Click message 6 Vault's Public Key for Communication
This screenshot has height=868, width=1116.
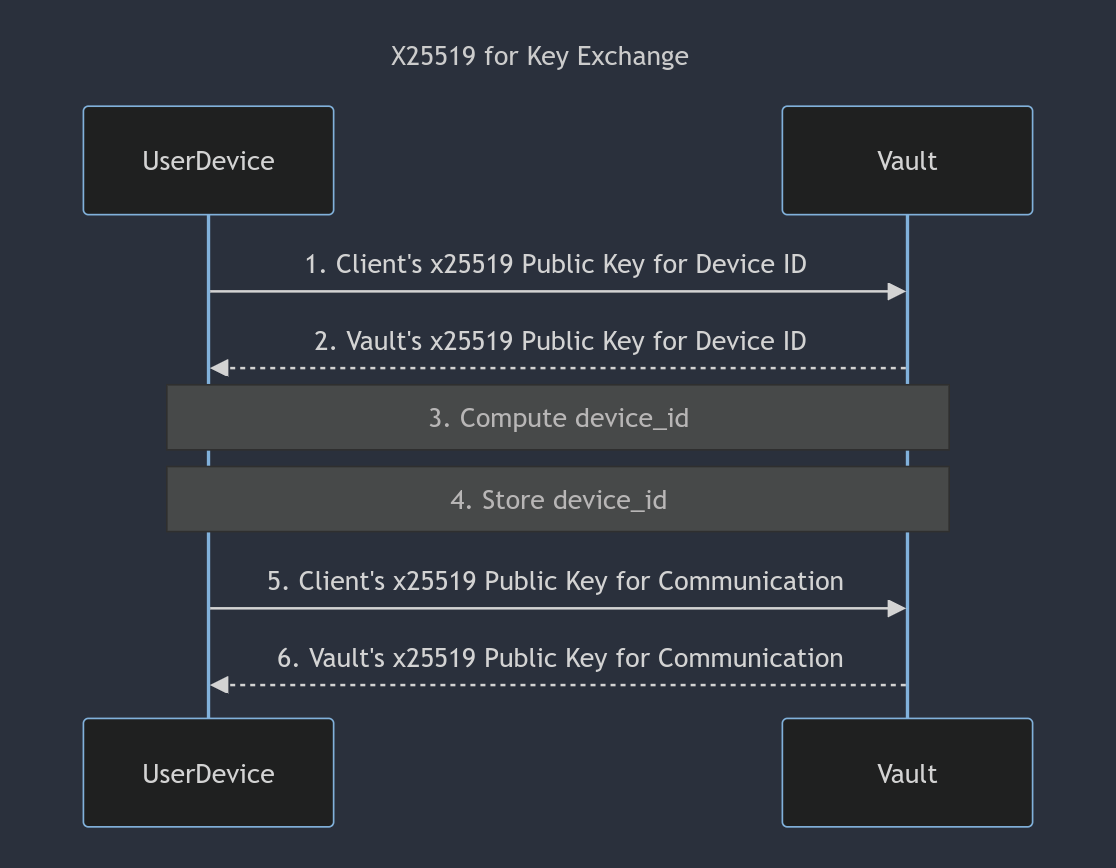pos(560,658)
